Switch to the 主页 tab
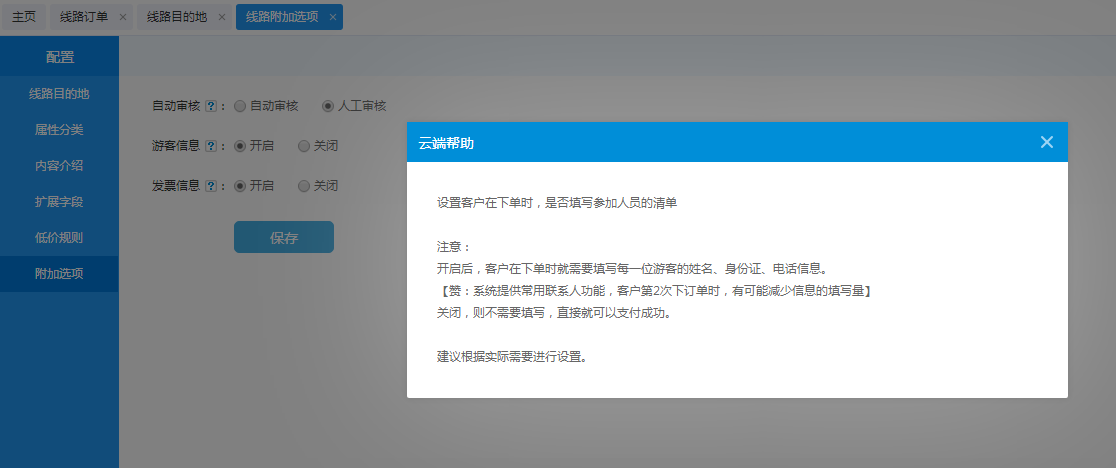 click(24, 17)
